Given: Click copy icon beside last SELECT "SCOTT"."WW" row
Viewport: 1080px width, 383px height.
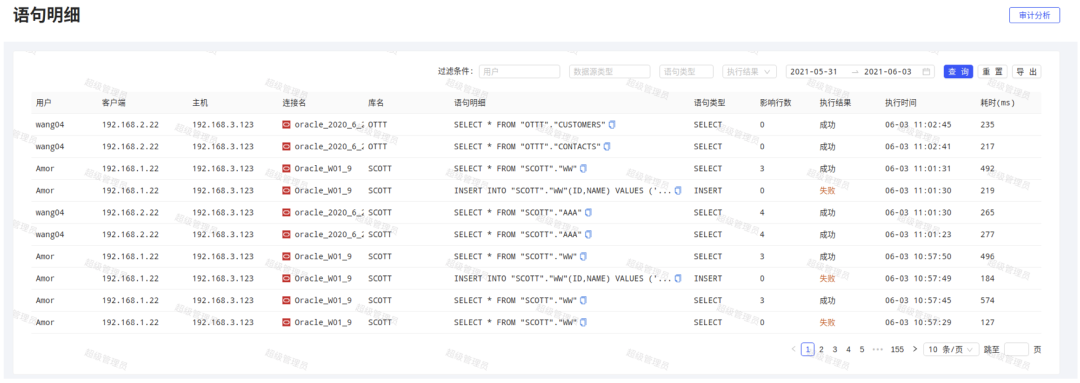Looking at the screenshot, I should coord(583,322).
